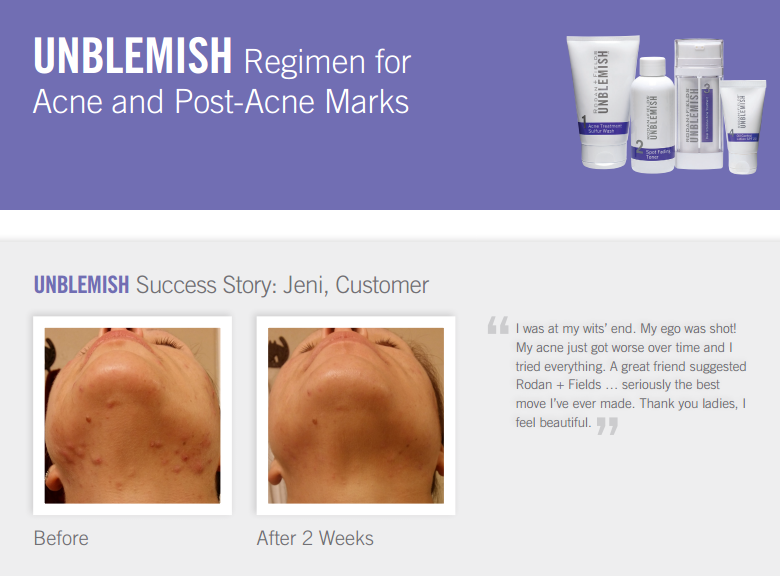Click the large UNBLEMISH header title
780x576 pixels.
pyautogui.click(x=133, y=55)
